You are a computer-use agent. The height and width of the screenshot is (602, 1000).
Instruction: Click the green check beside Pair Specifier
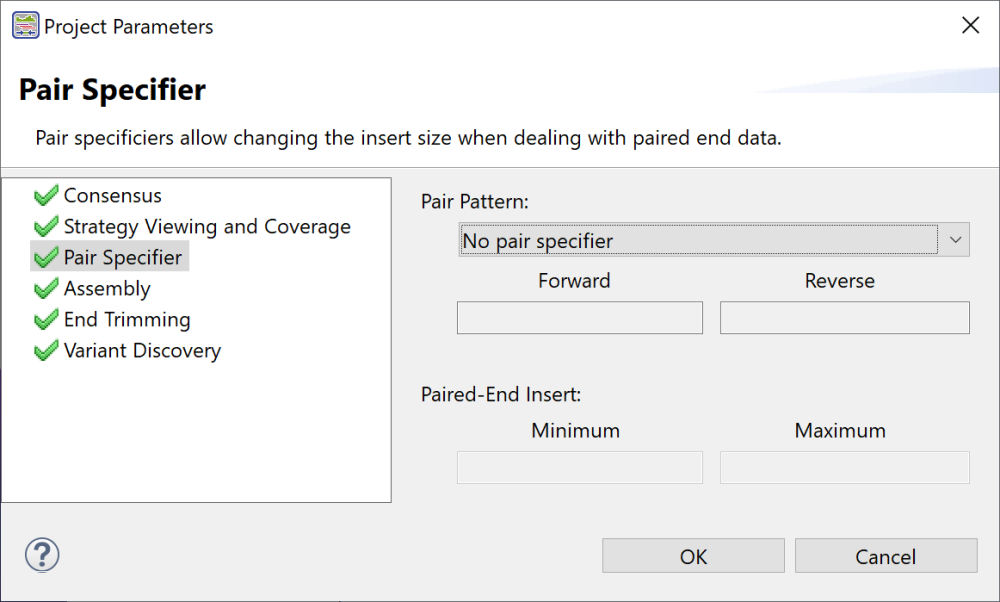pyautogui.click(x=44, y=256)
